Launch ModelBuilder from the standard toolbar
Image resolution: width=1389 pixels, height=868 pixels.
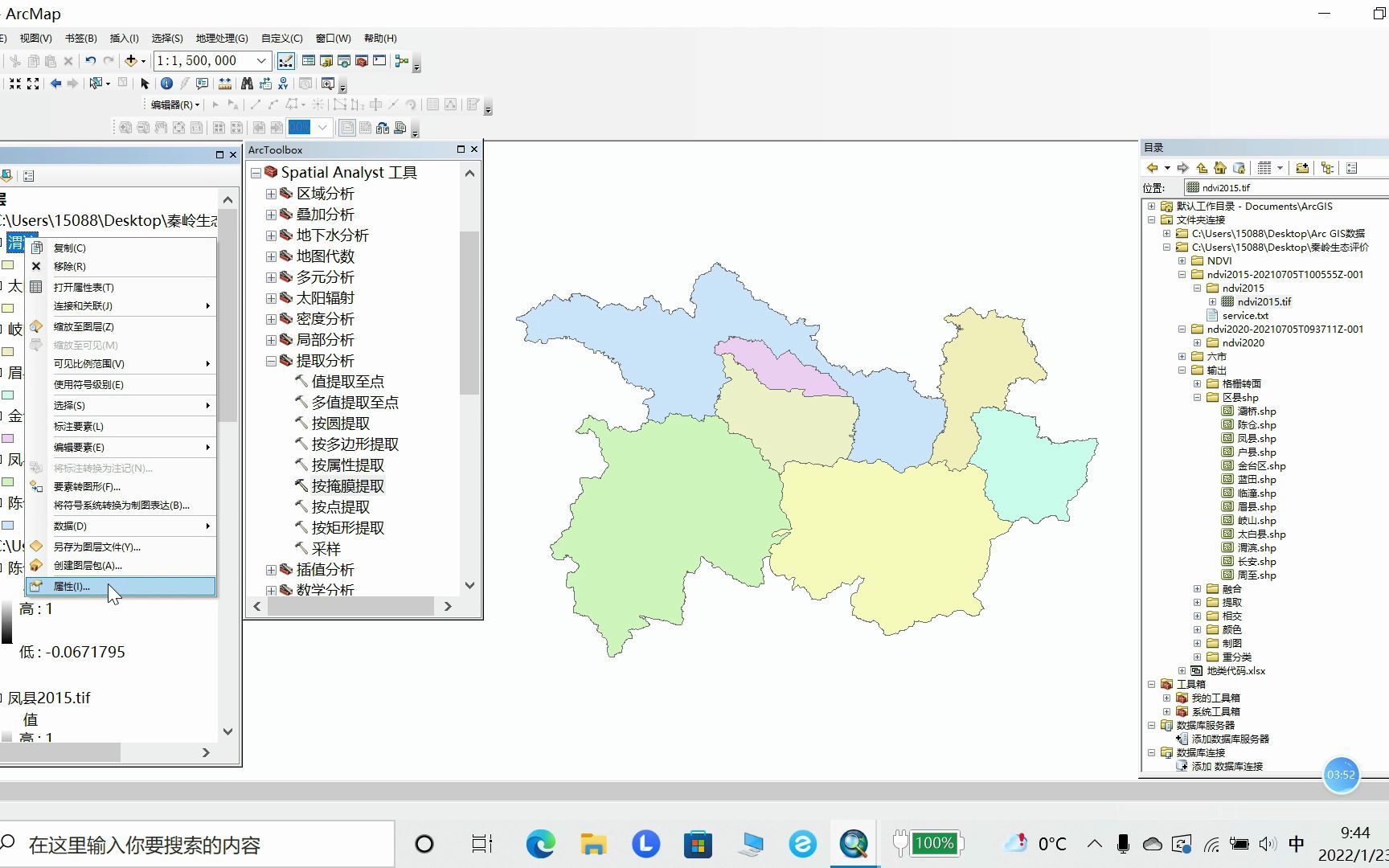coord(402,61)
